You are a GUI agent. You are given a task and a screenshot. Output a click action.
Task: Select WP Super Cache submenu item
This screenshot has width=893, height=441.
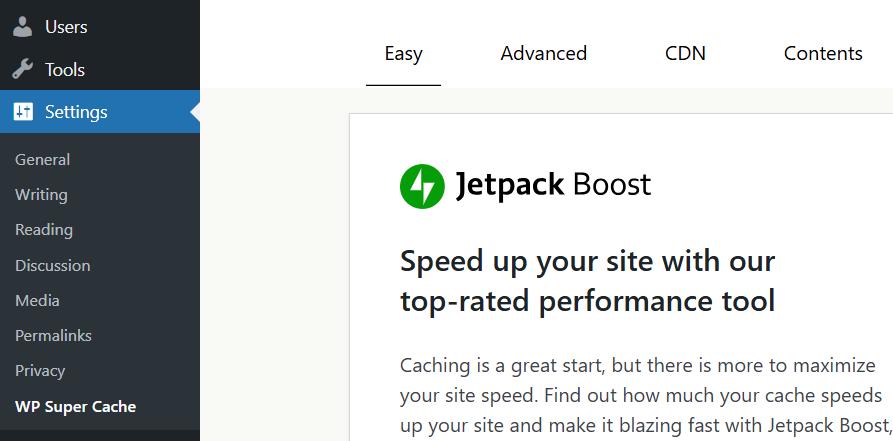[75, 407]
